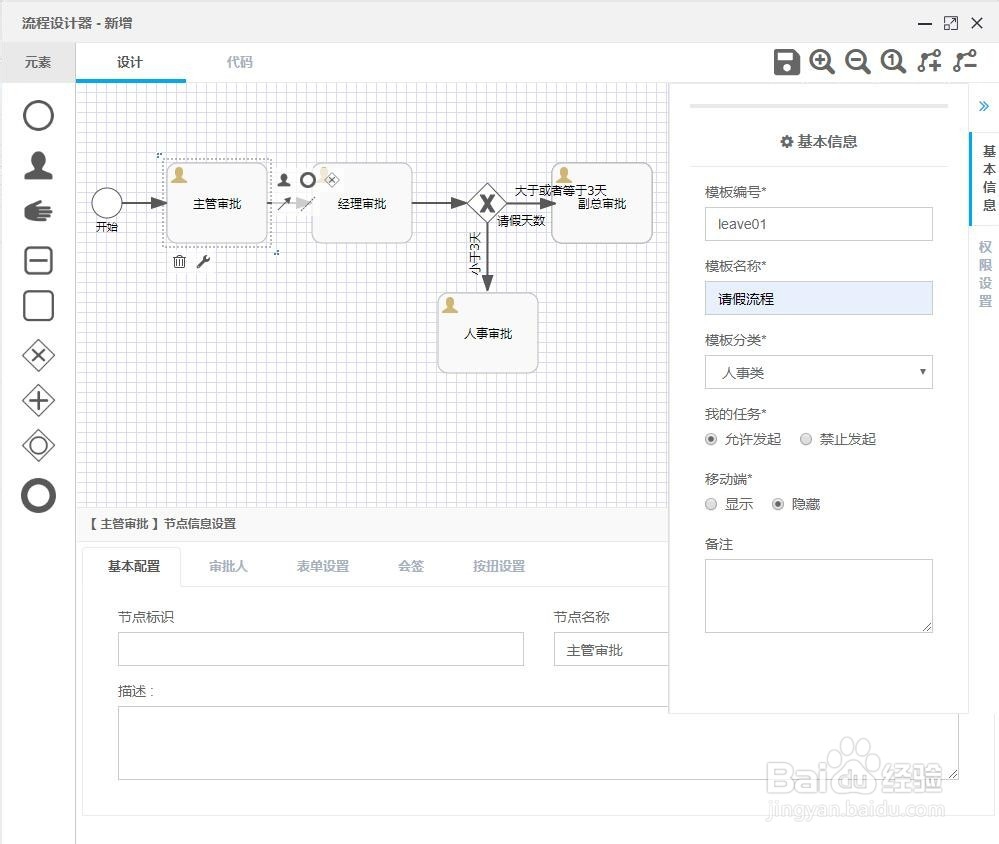This screenshot has width=999, height=844.
Task: Click the wrench icon under 主管审批 node
Action: (203, 261)
